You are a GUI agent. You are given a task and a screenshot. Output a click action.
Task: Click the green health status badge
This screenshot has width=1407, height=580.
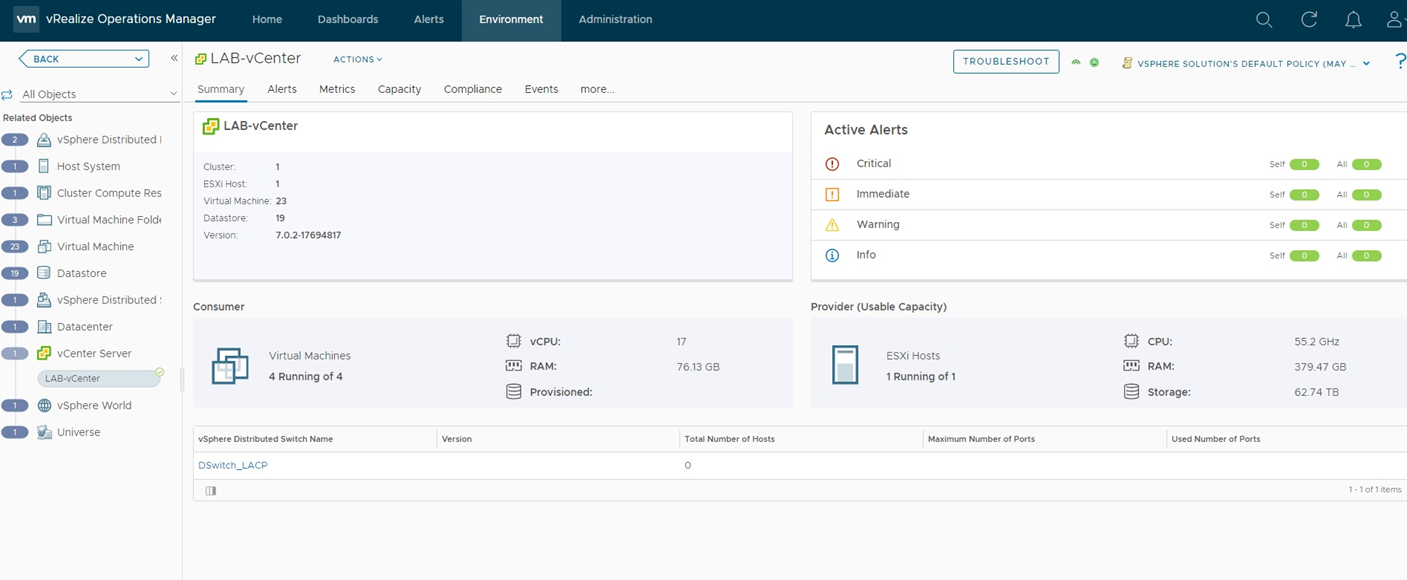[x=1094, y=62]
